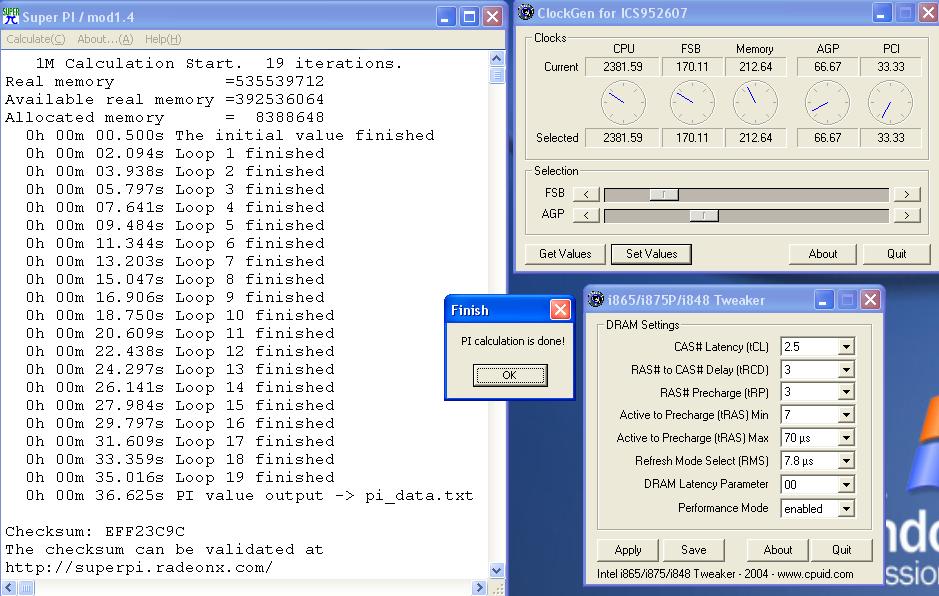This screenshot has height=596, width=939.
Task: Click the current Memory clock field 212.64
Action: pos(755,67)
